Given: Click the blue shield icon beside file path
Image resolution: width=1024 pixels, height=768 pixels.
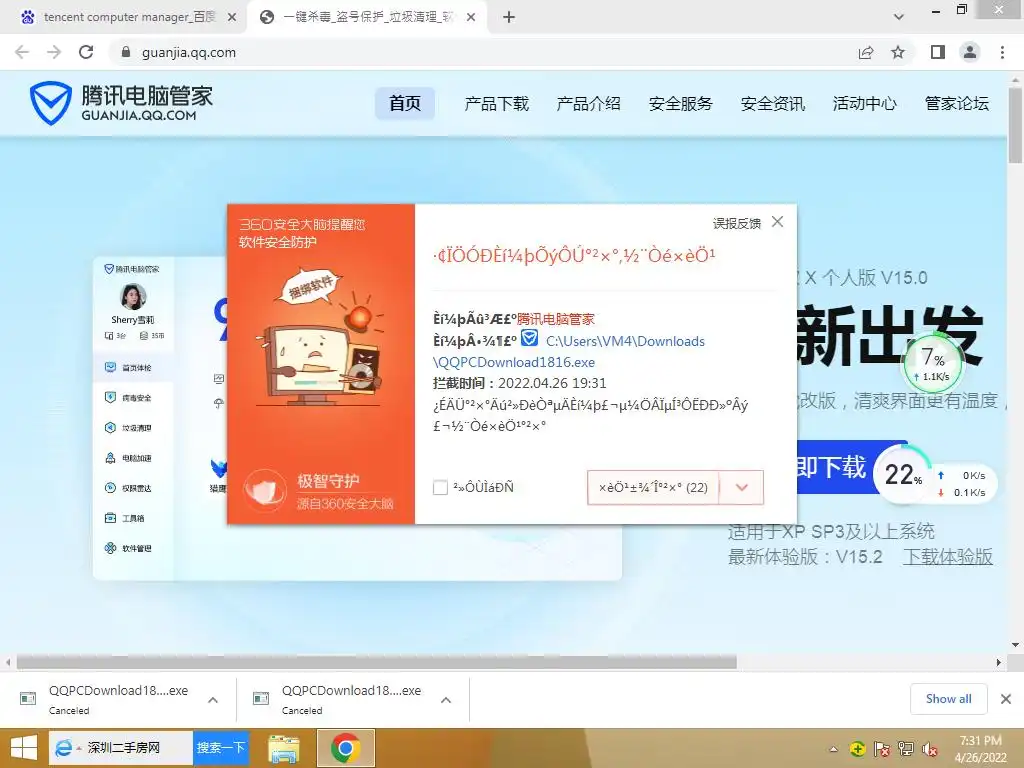Looking at the screenshot, I should (x=529, y=338).
